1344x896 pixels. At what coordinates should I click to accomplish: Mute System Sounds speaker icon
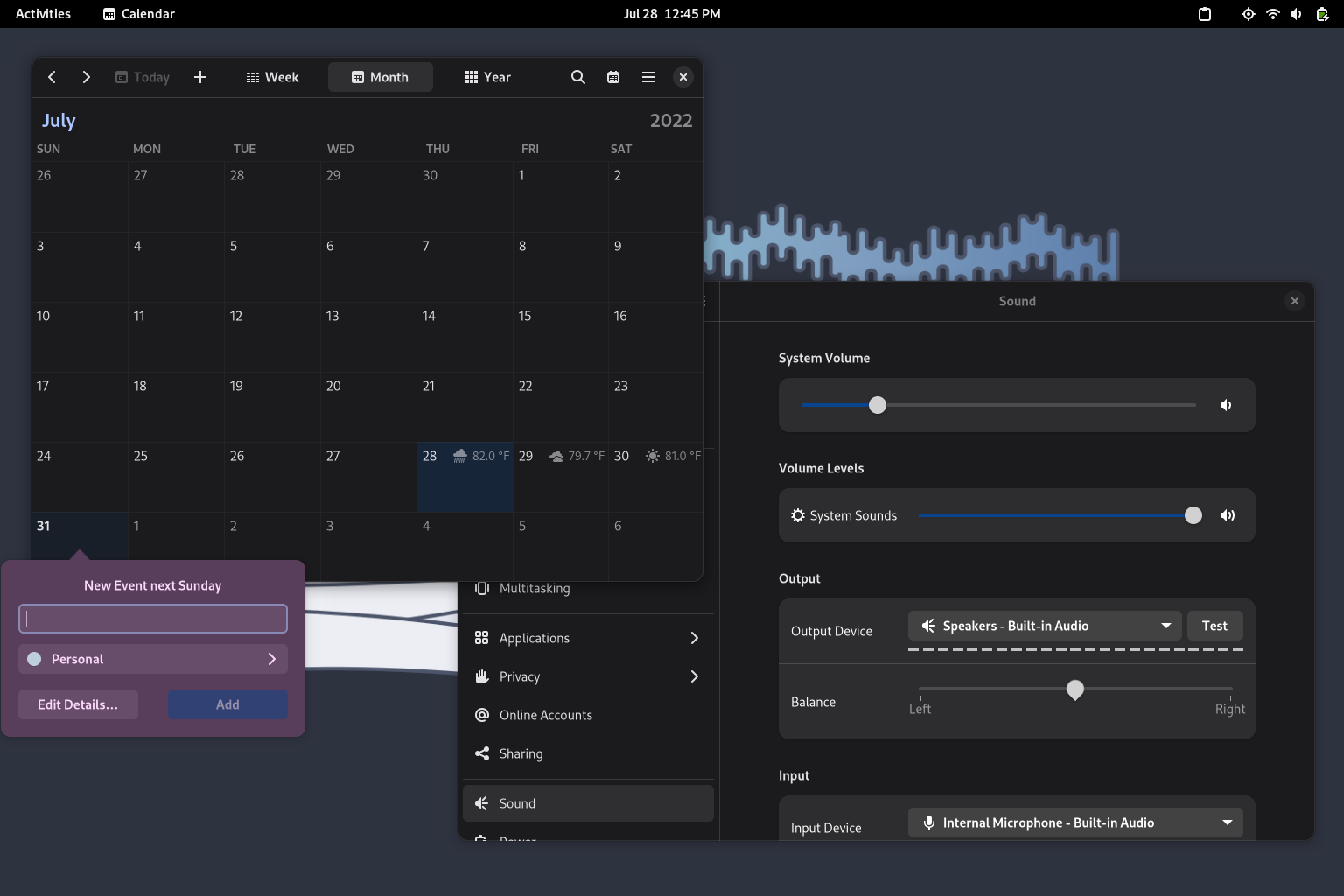point(1228,515)
